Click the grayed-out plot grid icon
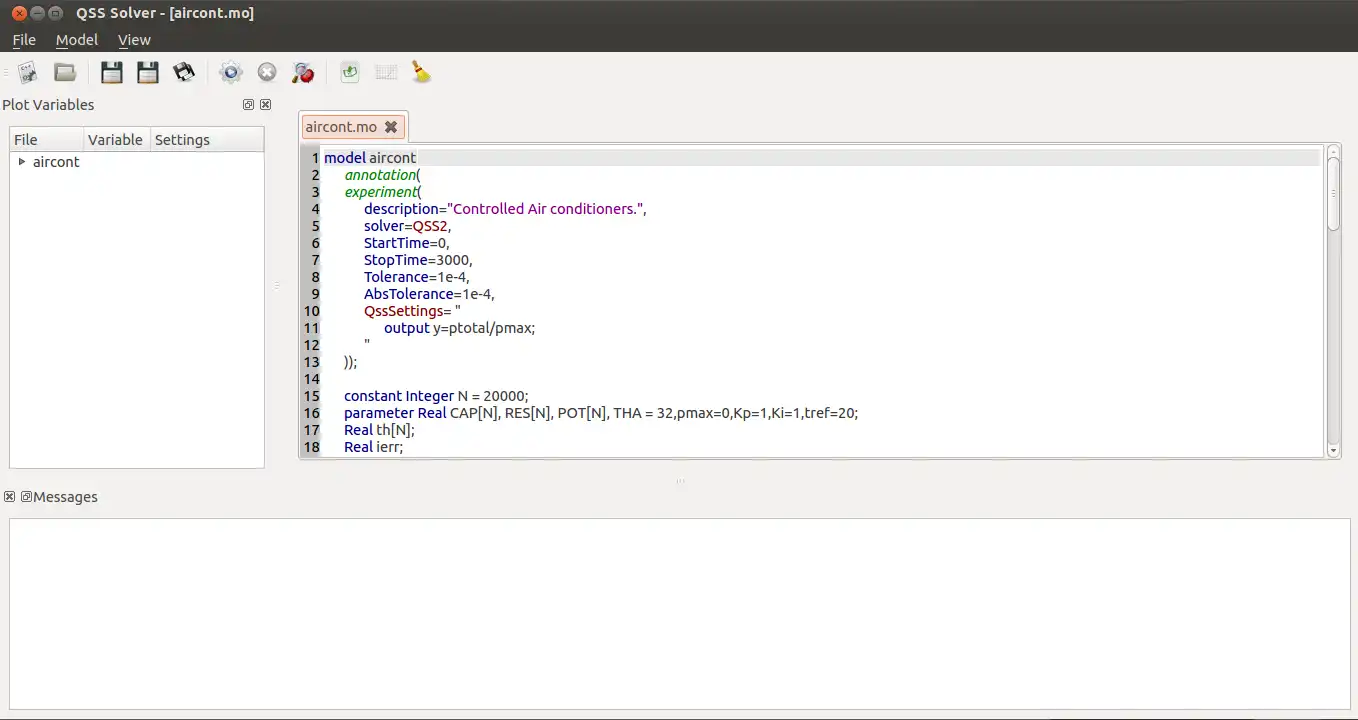This screenshot has height=720, width=1358. coord(386,72)
